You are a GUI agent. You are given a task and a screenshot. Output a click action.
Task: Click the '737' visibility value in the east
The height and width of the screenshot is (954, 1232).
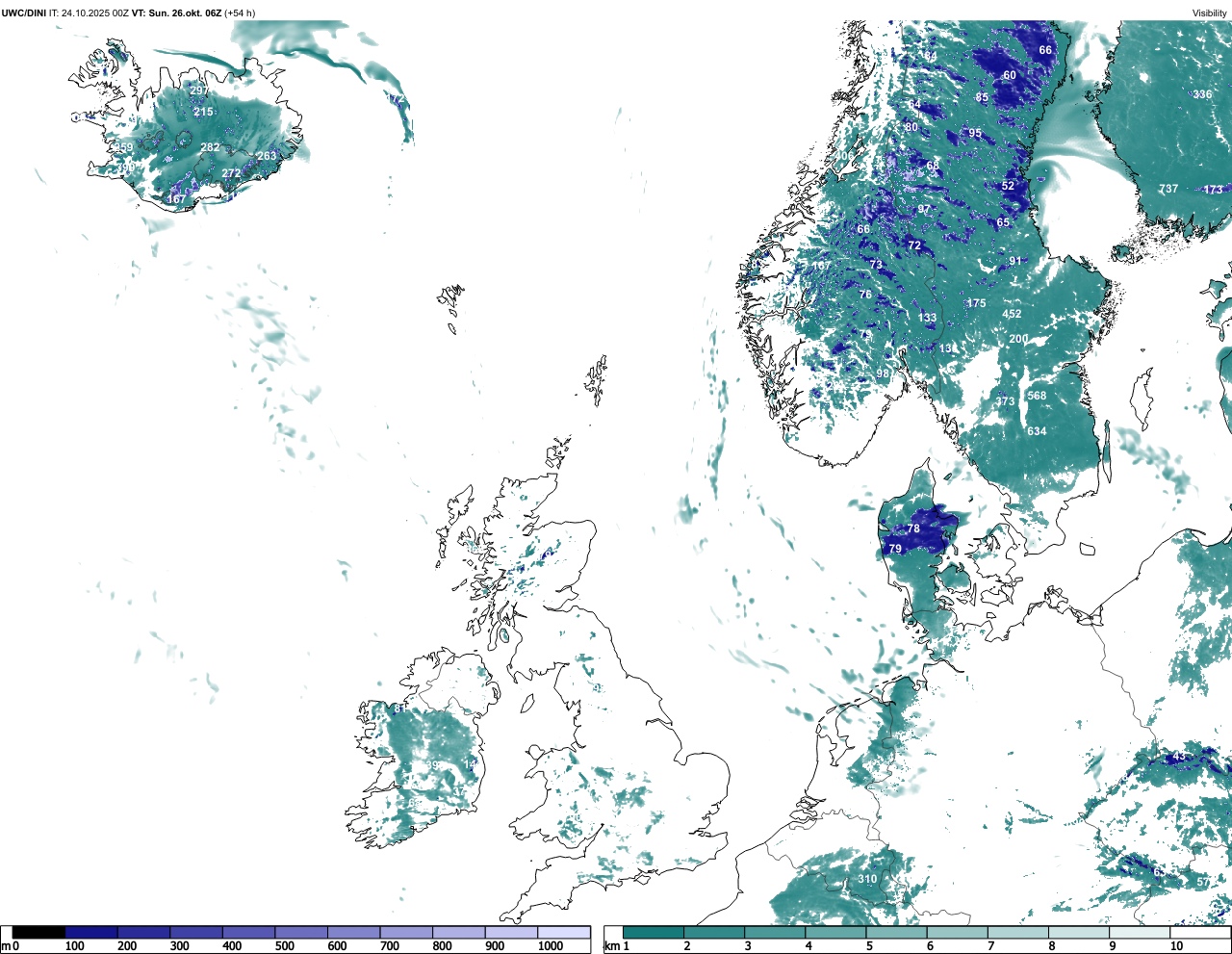(1168, 189)
